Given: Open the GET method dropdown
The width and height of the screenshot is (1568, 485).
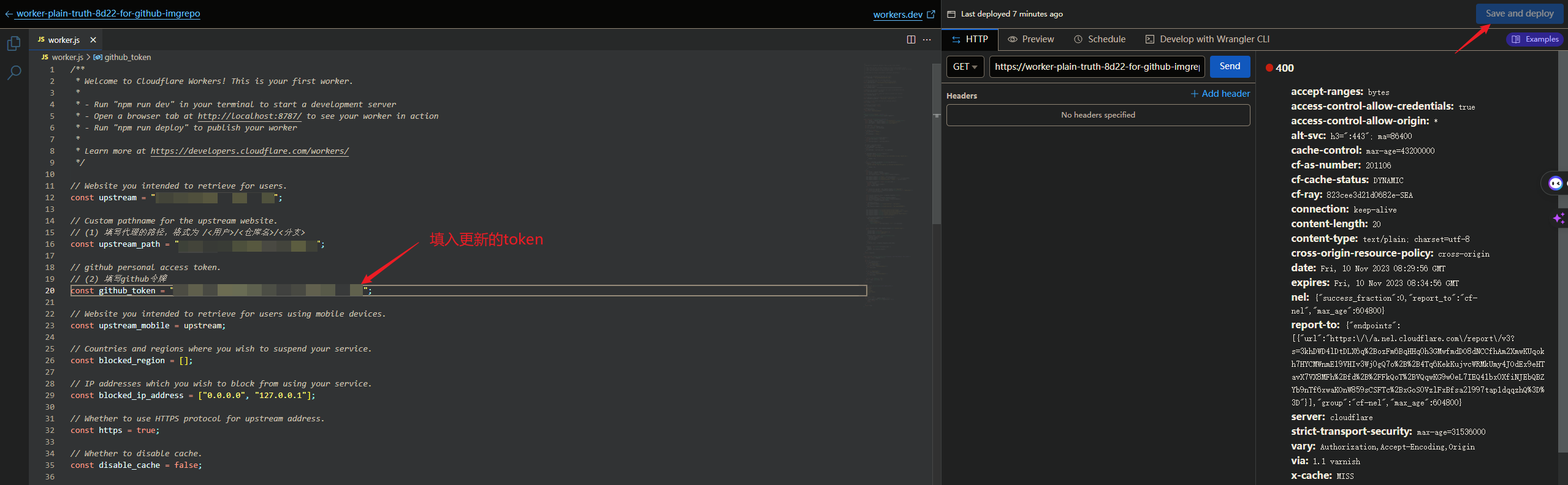Looking at the screenshot, I should point(965,67).
